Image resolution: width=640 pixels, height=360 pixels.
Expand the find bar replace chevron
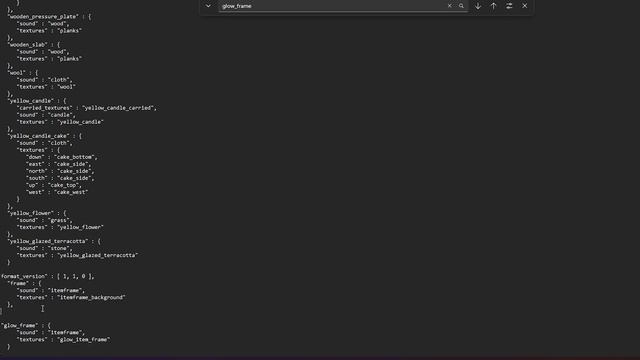[208, 6]
